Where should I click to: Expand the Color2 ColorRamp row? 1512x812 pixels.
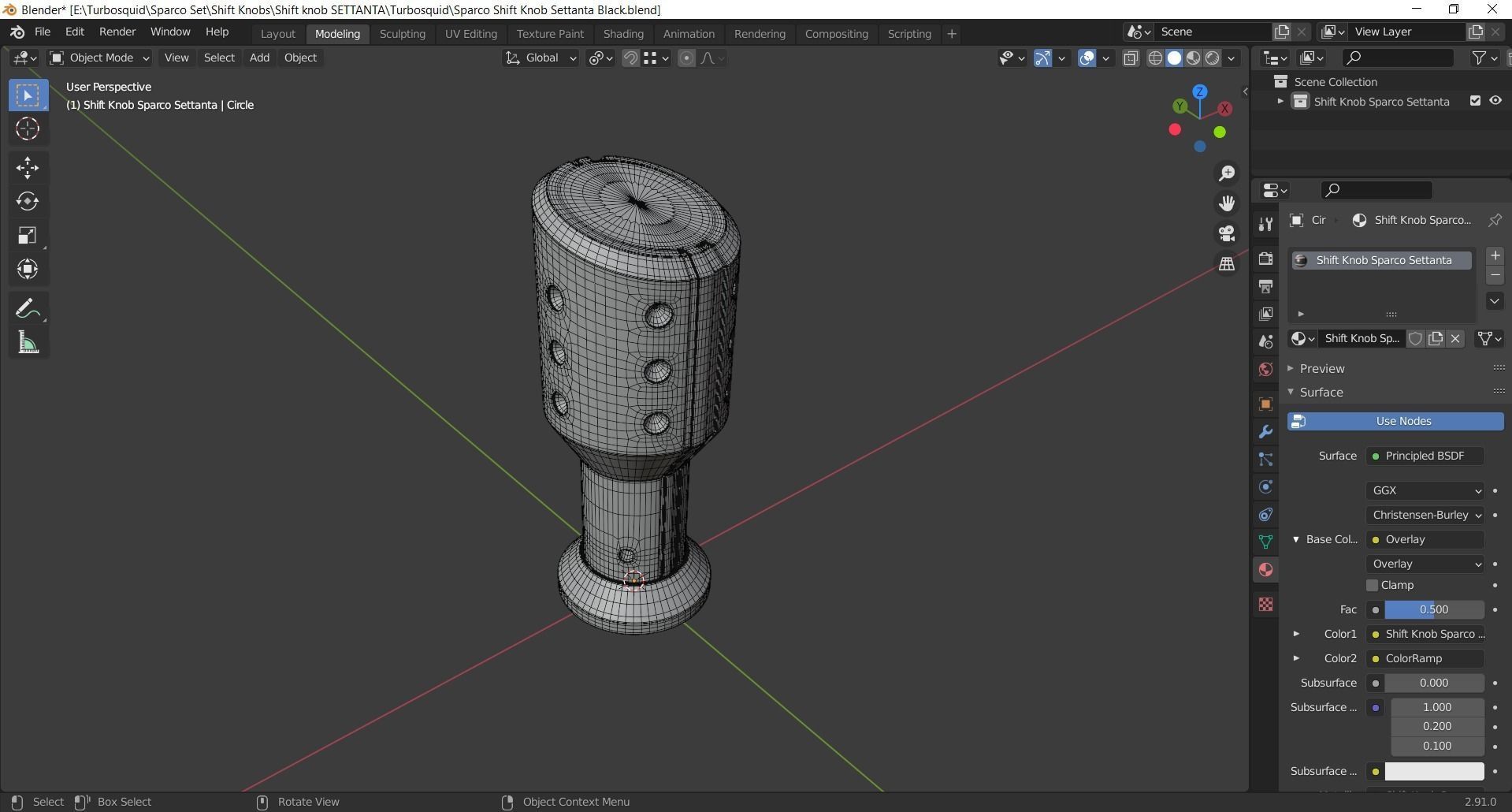coord(1296,658)
